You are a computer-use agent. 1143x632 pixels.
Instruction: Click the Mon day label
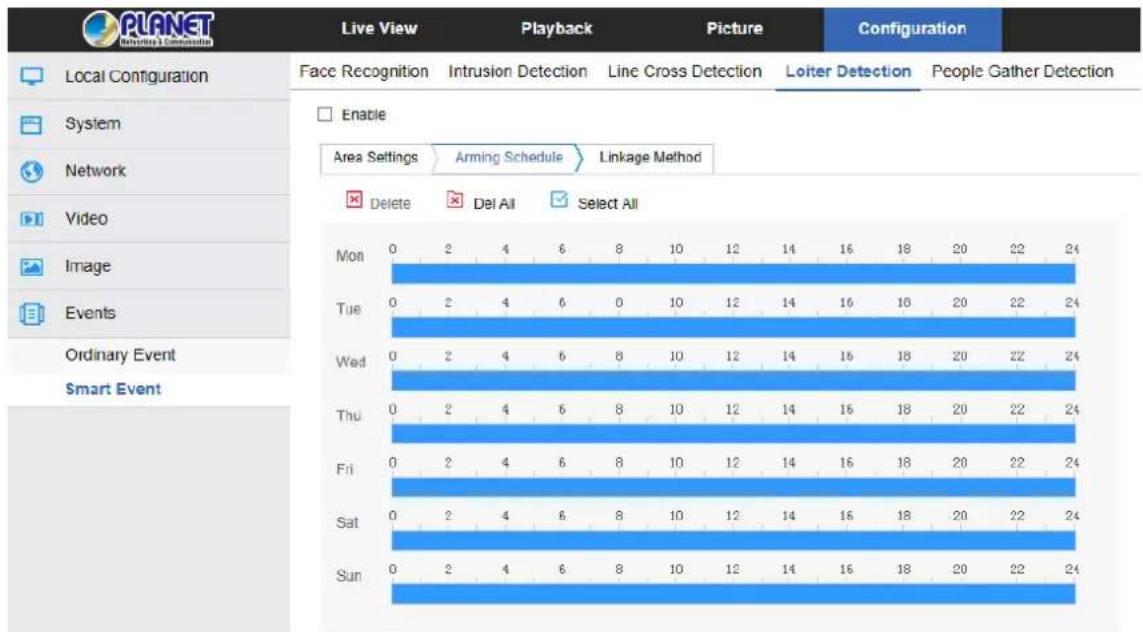pyautogui.click(x=350, y=256)
